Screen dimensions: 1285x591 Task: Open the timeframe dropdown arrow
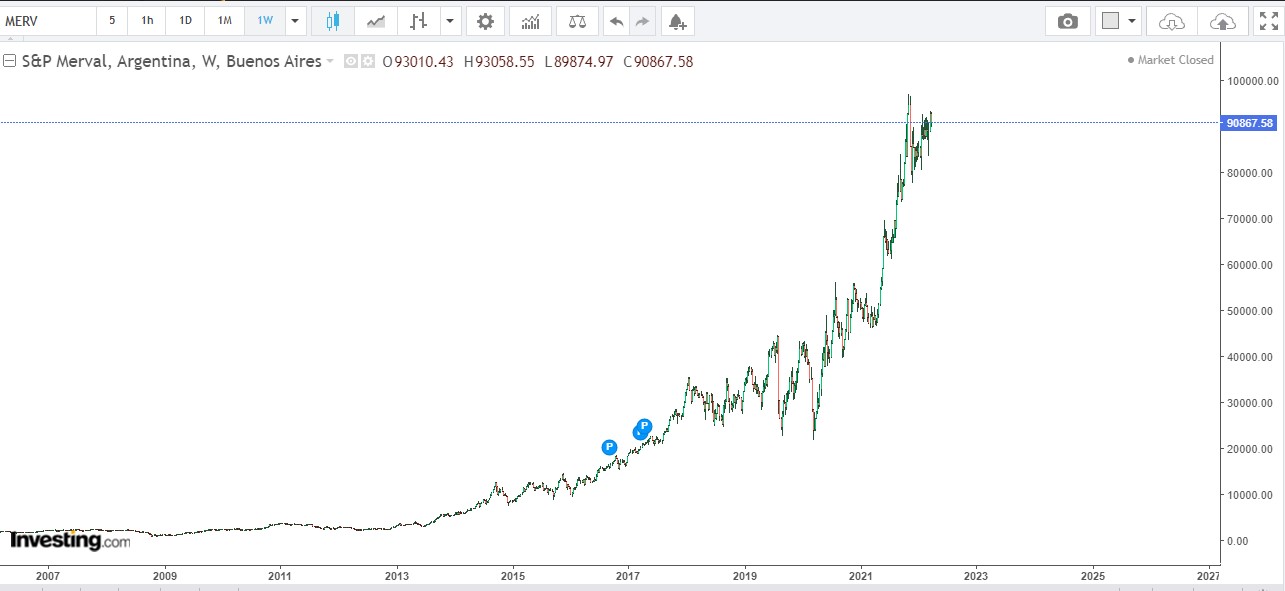pyautogui.click(x=295, y=20)
